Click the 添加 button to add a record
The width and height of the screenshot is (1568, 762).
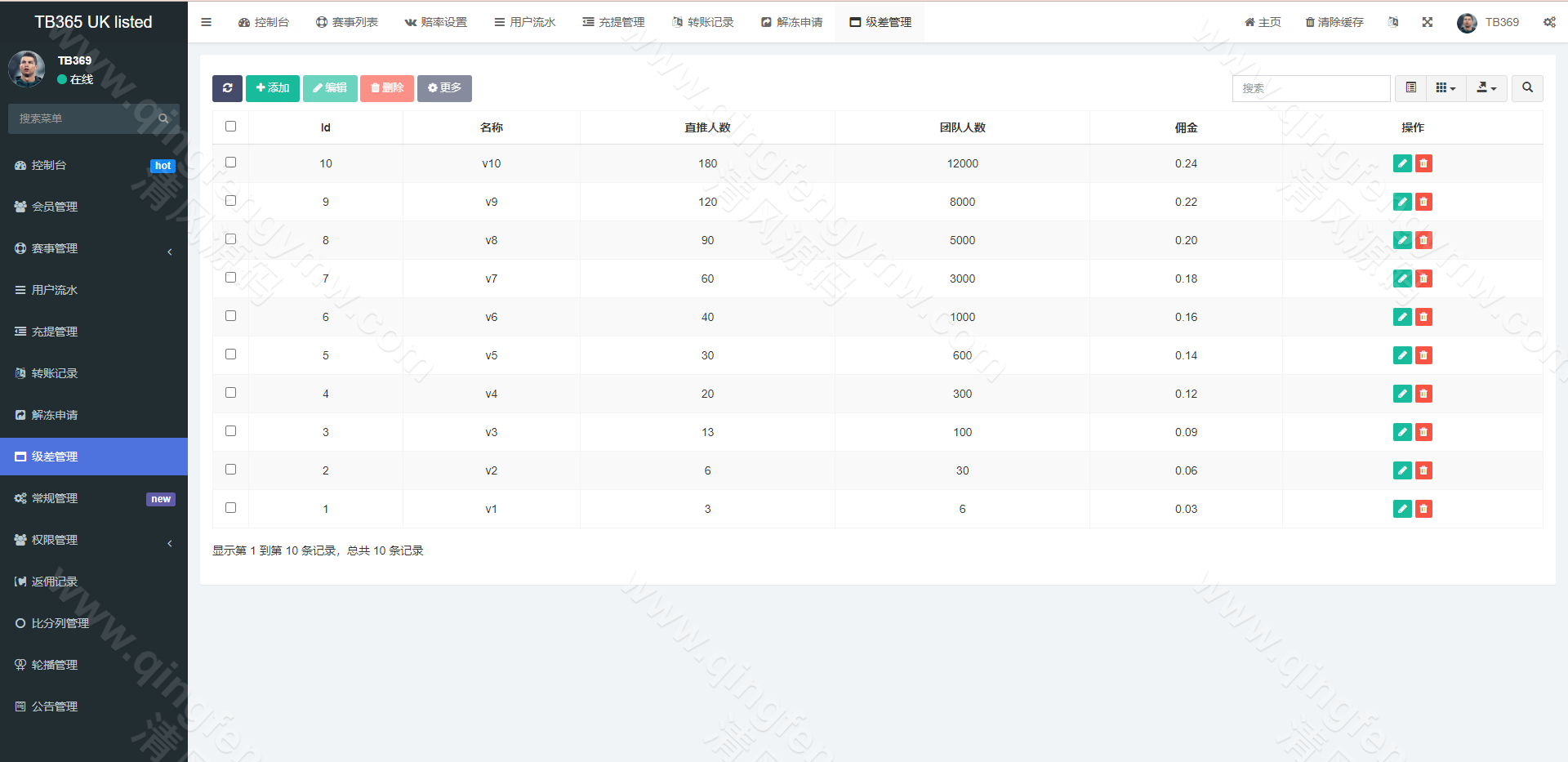pyautogui.click(x=272, y=88)
